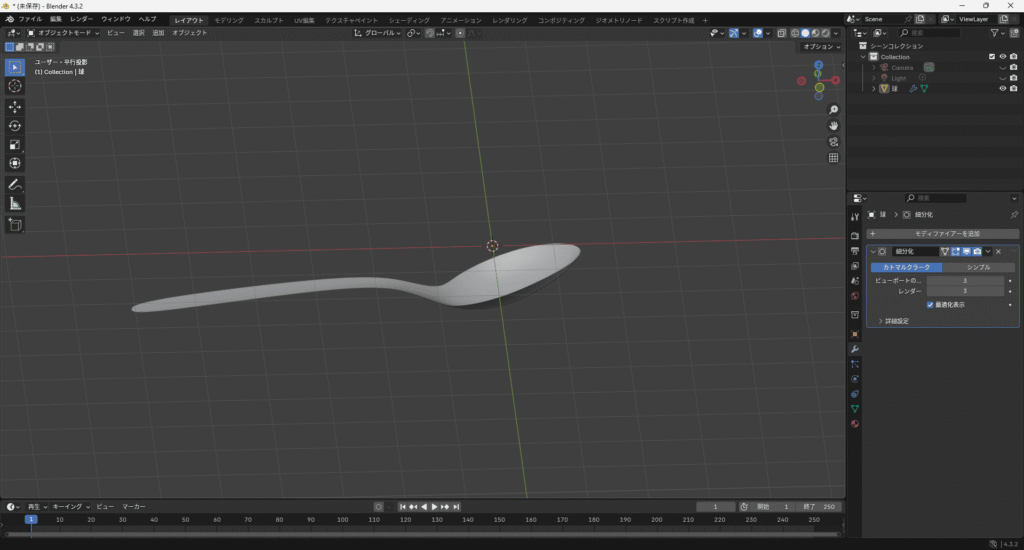Select the Rotate tool

(15, 125)
